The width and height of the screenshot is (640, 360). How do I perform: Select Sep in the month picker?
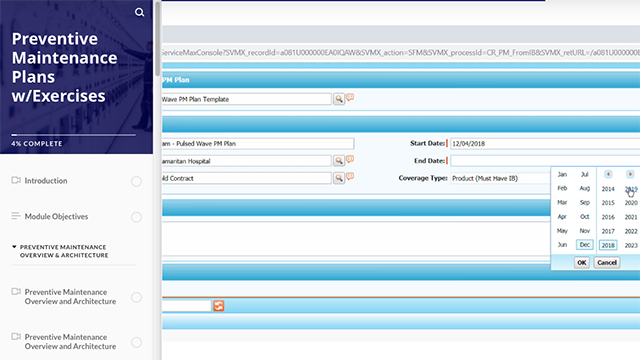tap(584, 202)
